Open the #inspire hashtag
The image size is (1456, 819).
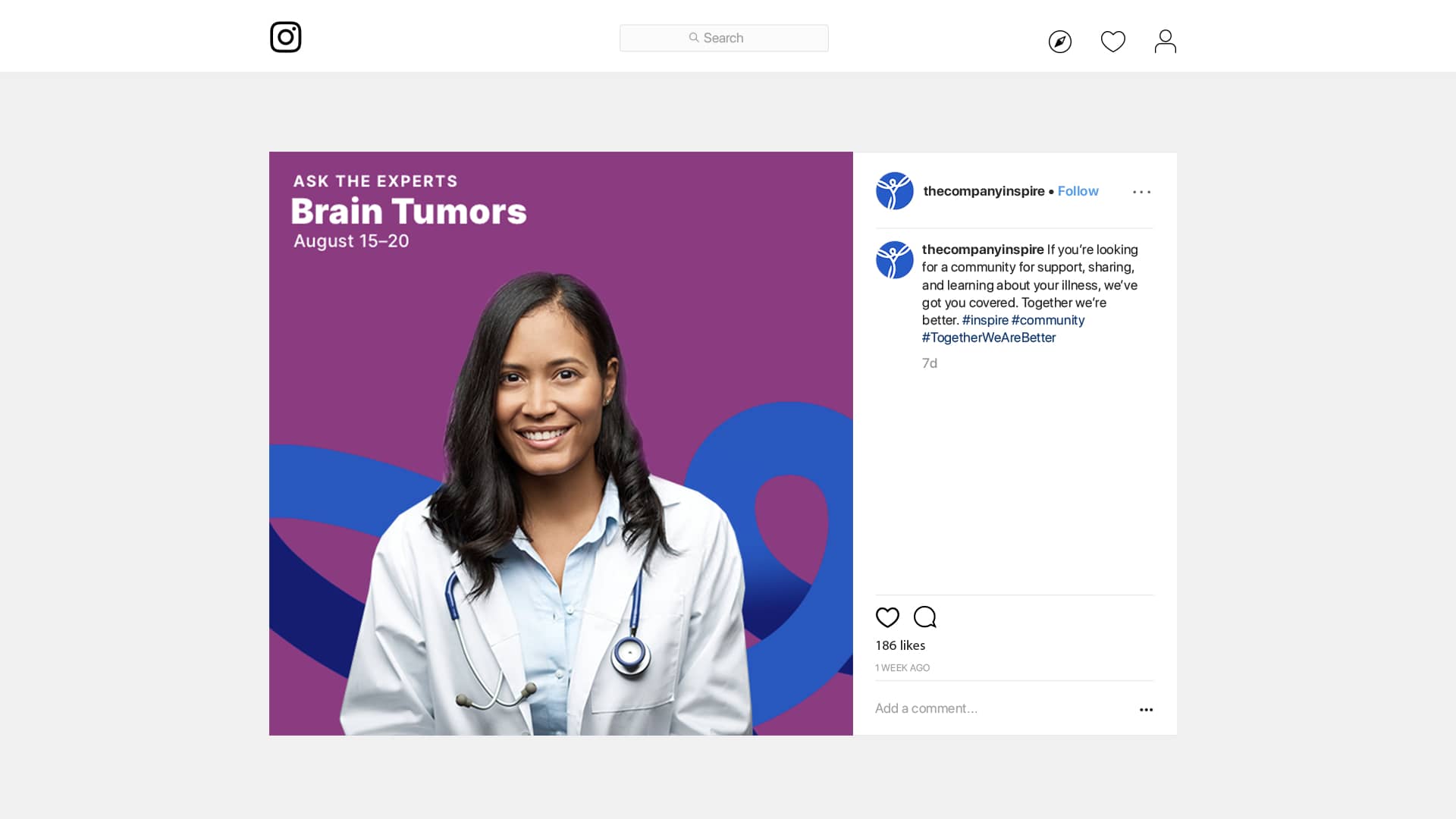tap(985, 320)
